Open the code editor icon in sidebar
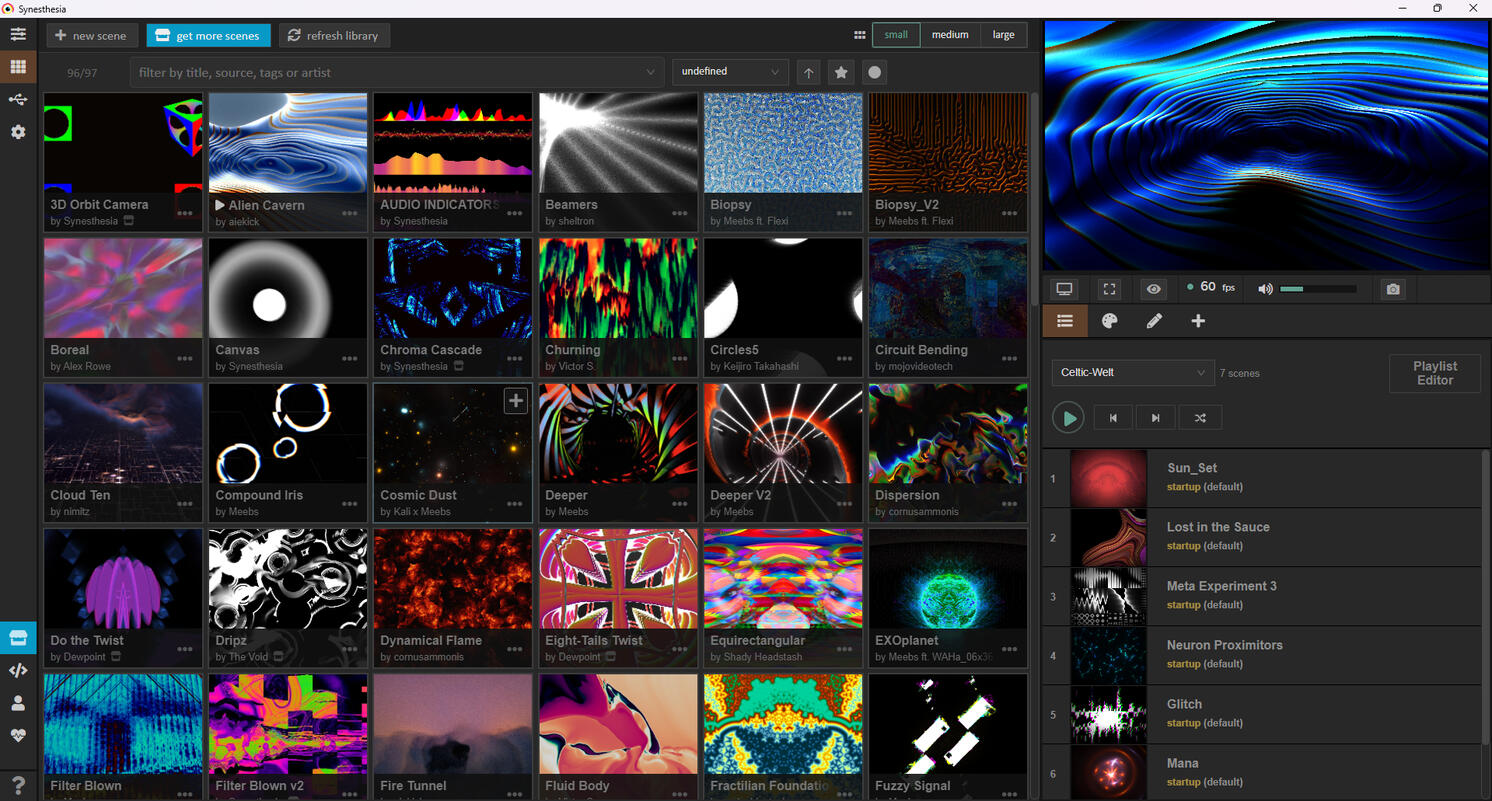The height and width of the screenshot is (801, 1492). coord(18,671)
